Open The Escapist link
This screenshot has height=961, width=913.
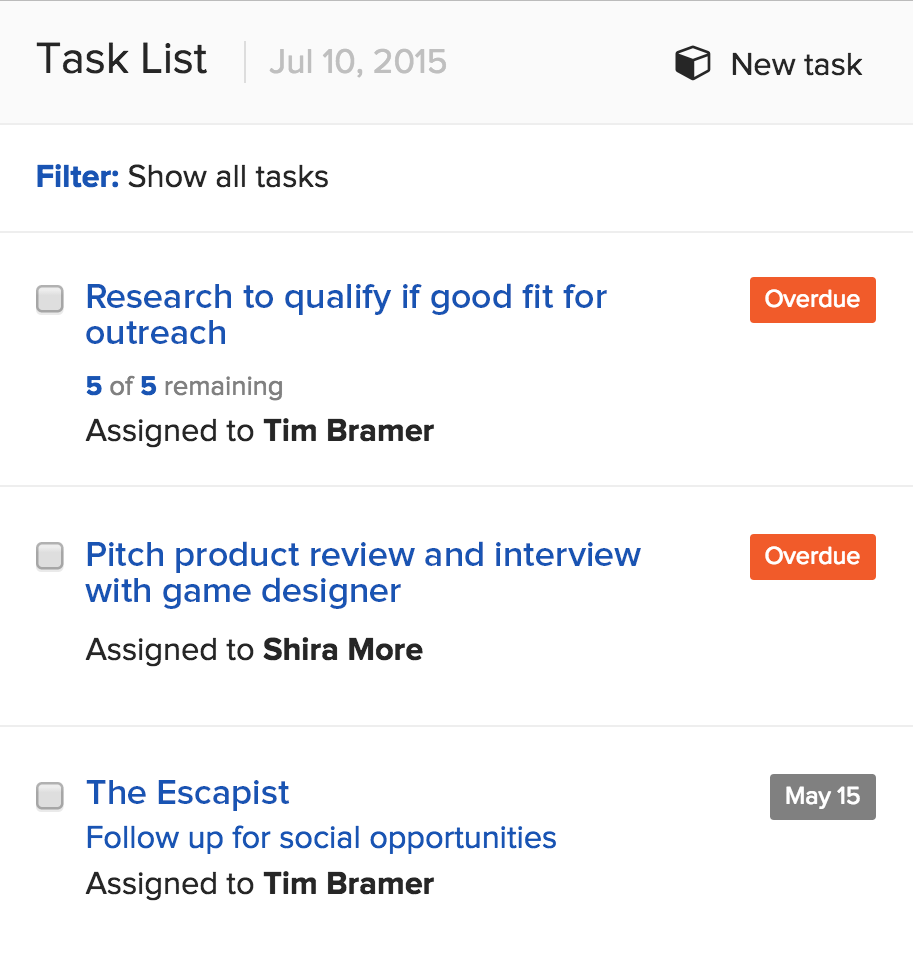click(187, 793)
